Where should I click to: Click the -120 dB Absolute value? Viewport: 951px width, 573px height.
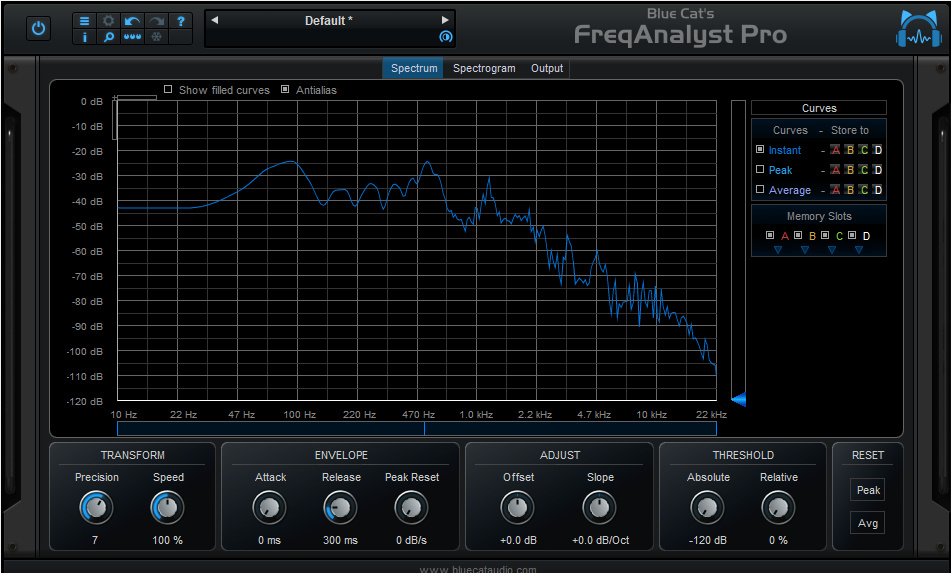(708, 540)
